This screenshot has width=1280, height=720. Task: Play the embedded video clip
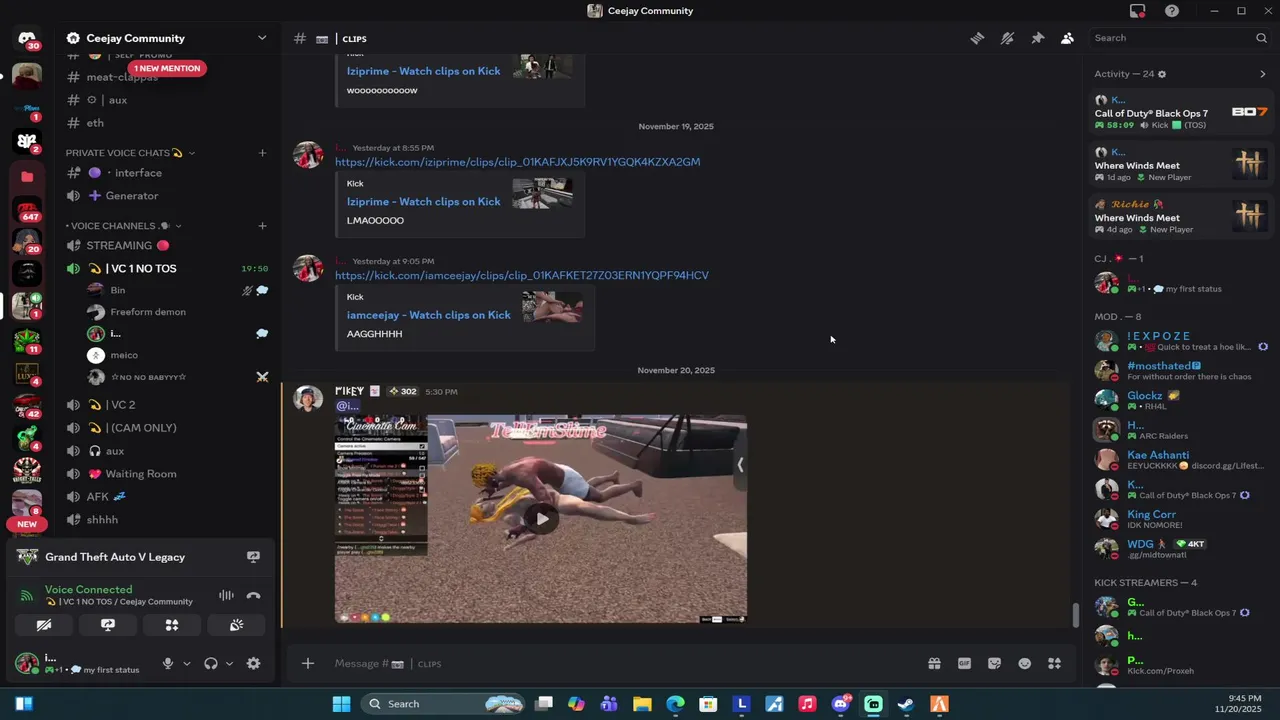541,518
